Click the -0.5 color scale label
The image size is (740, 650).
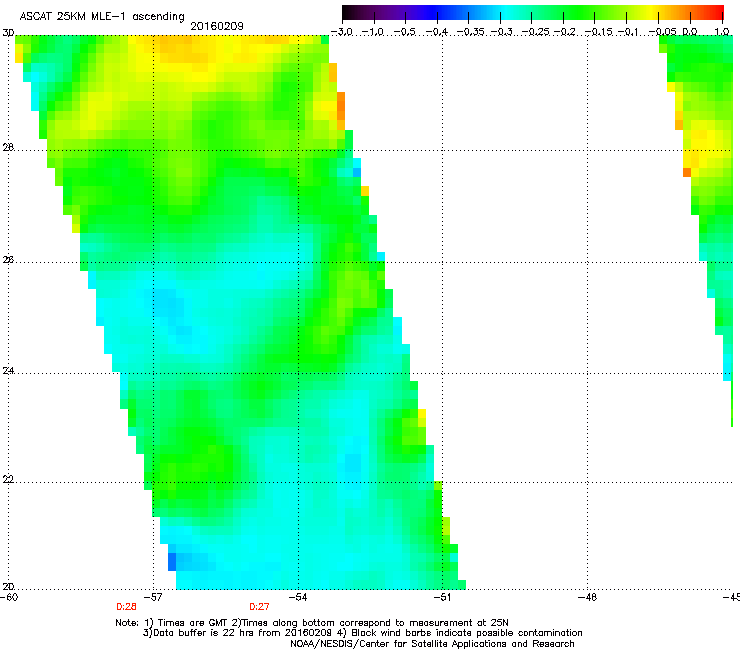(x=405, y=32)
